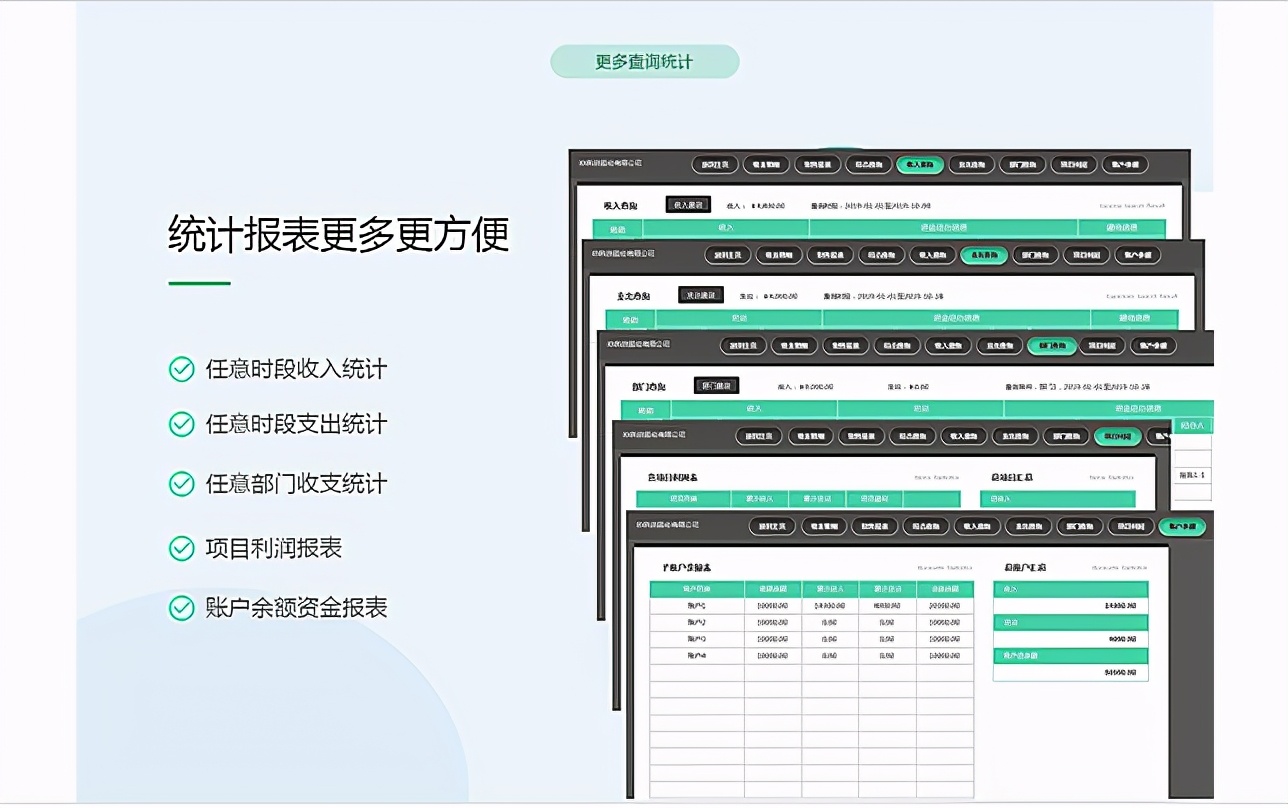
Task: Toggle the black 收入明细 button beside the report title
Action: (x=686, y=204)
